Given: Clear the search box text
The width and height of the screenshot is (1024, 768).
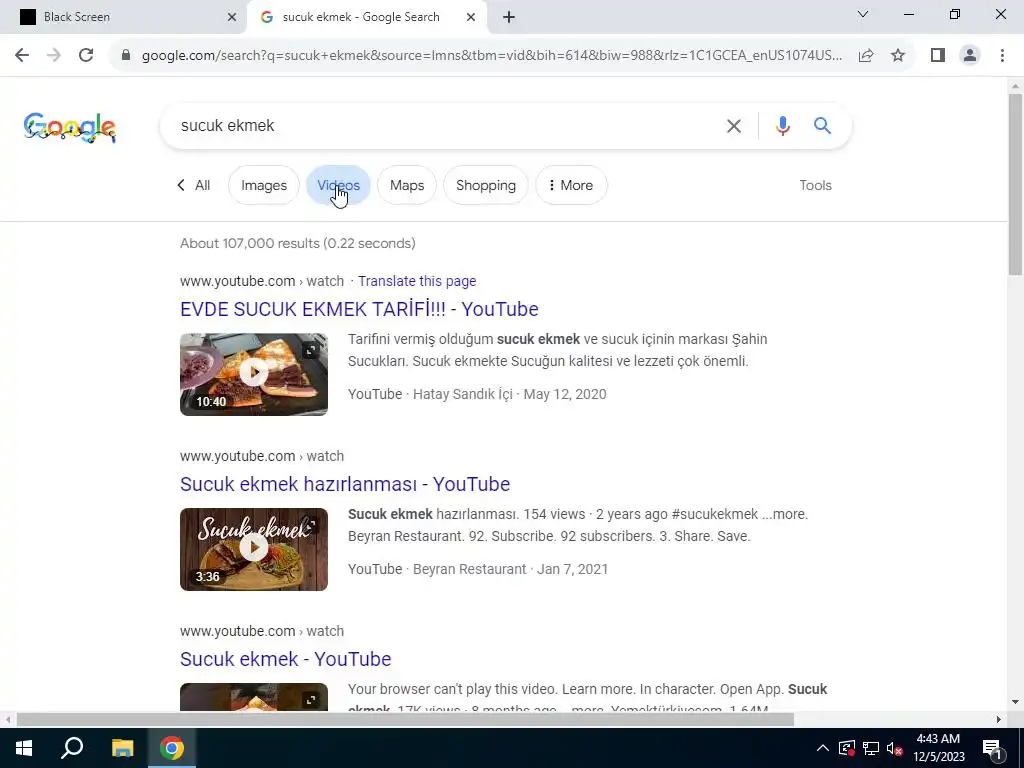Looking at the screenshot, I should (734, 126).
